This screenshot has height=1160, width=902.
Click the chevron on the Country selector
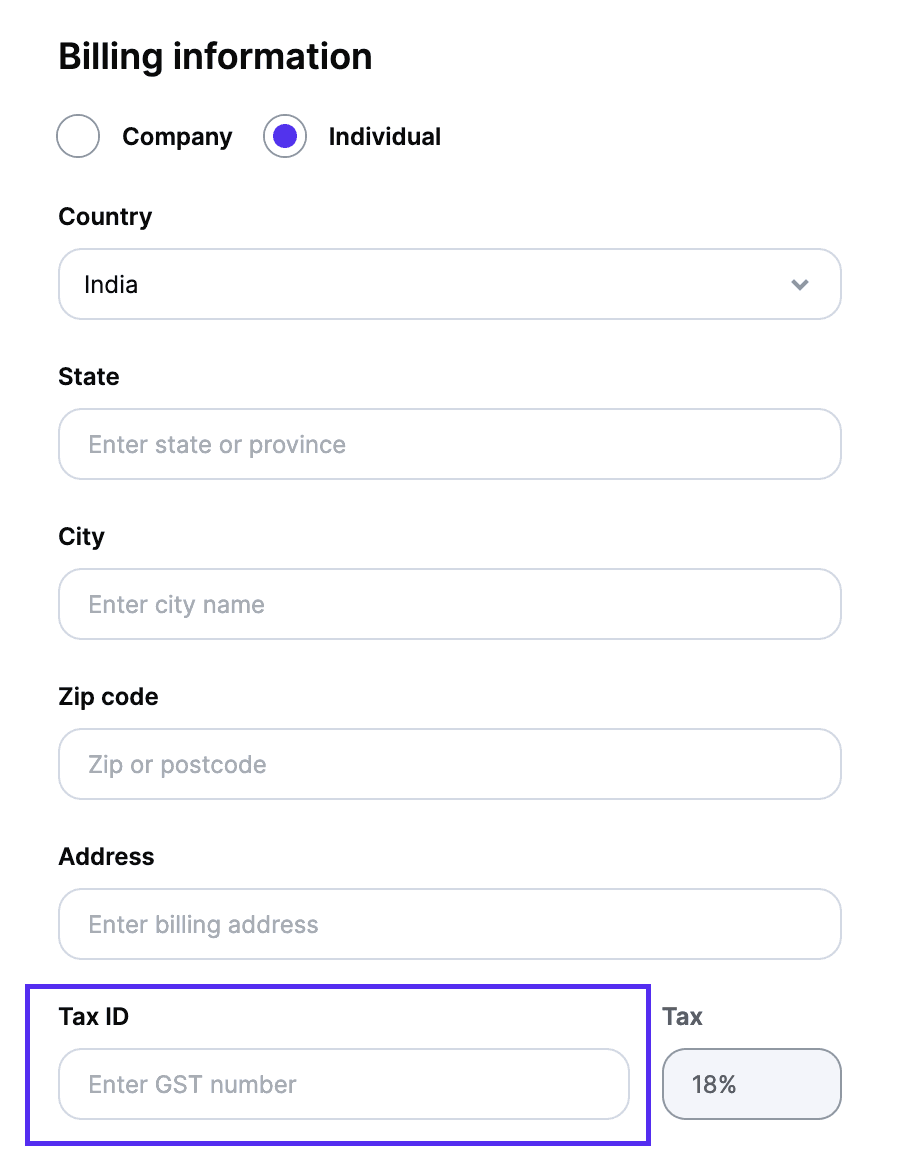(799, 284)
